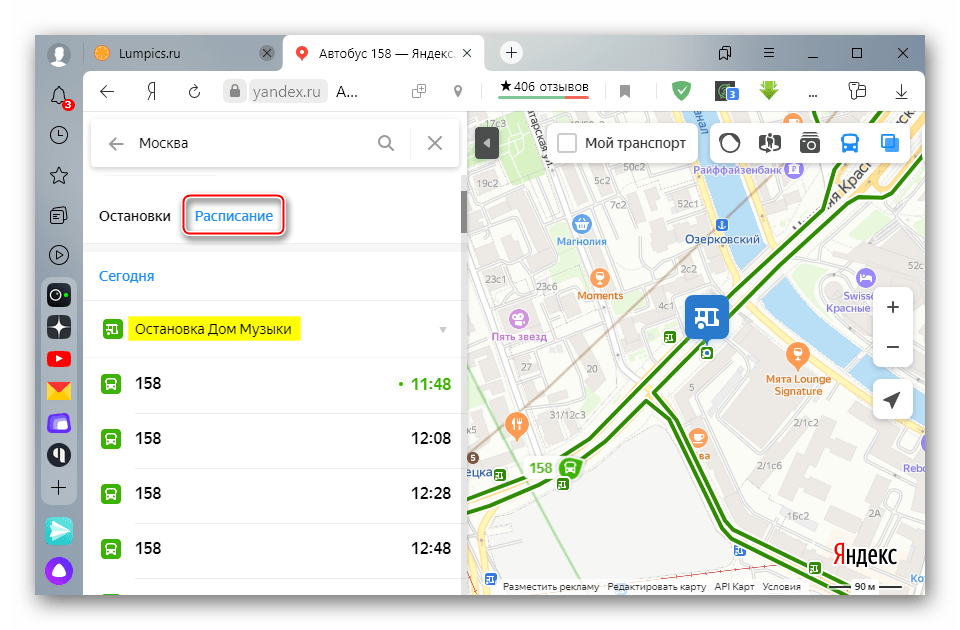The height and width of the screenshot is (630, 960).
Task: Enable the Мой транспорт checkbox
Action: [x=567, y=143]
